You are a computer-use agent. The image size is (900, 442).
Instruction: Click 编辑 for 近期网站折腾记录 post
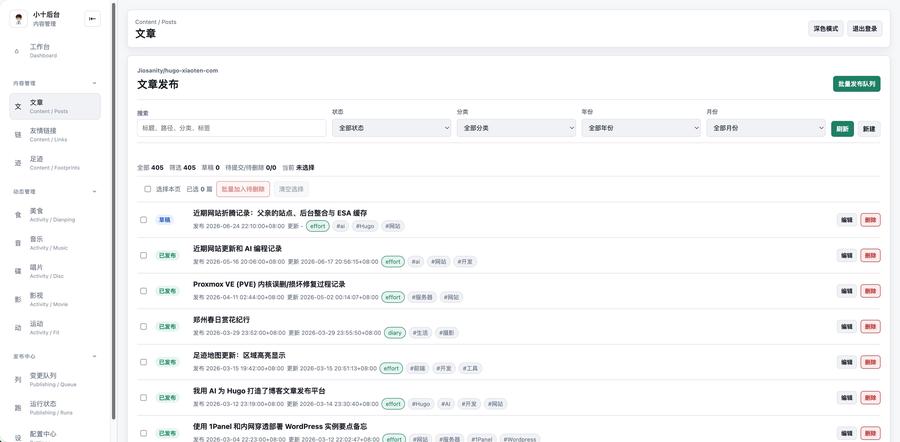[x=847, y=219]
